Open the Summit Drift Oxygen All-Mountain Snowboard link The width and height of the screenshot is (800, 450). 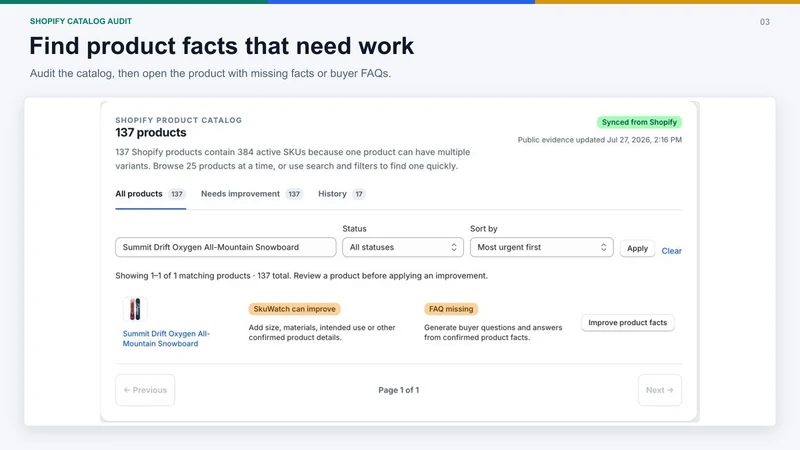coord(166,338)
